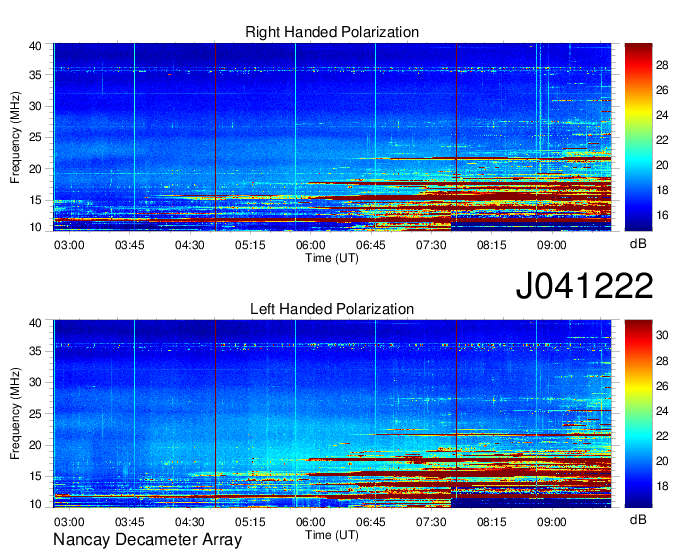Click the "15" frequency tick on Right Handed plot
Screen dimensions: 680x552
pyautogui.click(x=35, y=200)
